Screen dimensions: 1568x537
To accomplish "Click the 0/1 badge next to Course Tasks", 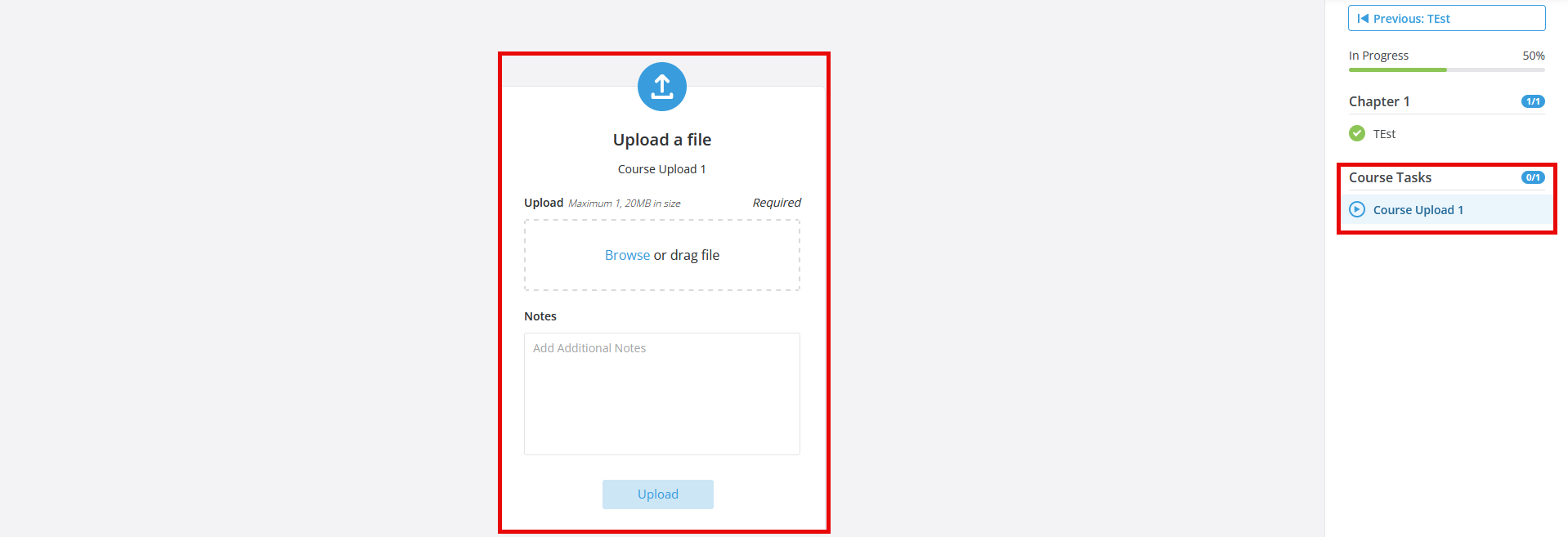I will [1532, 177].
